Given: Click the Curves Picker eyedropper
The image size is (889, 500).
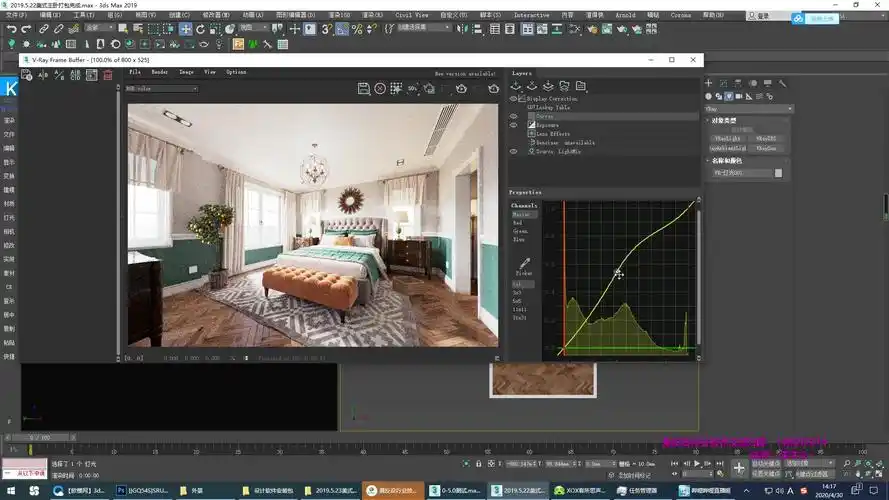Looking at the screenshot, I should (x=524, y=264).
